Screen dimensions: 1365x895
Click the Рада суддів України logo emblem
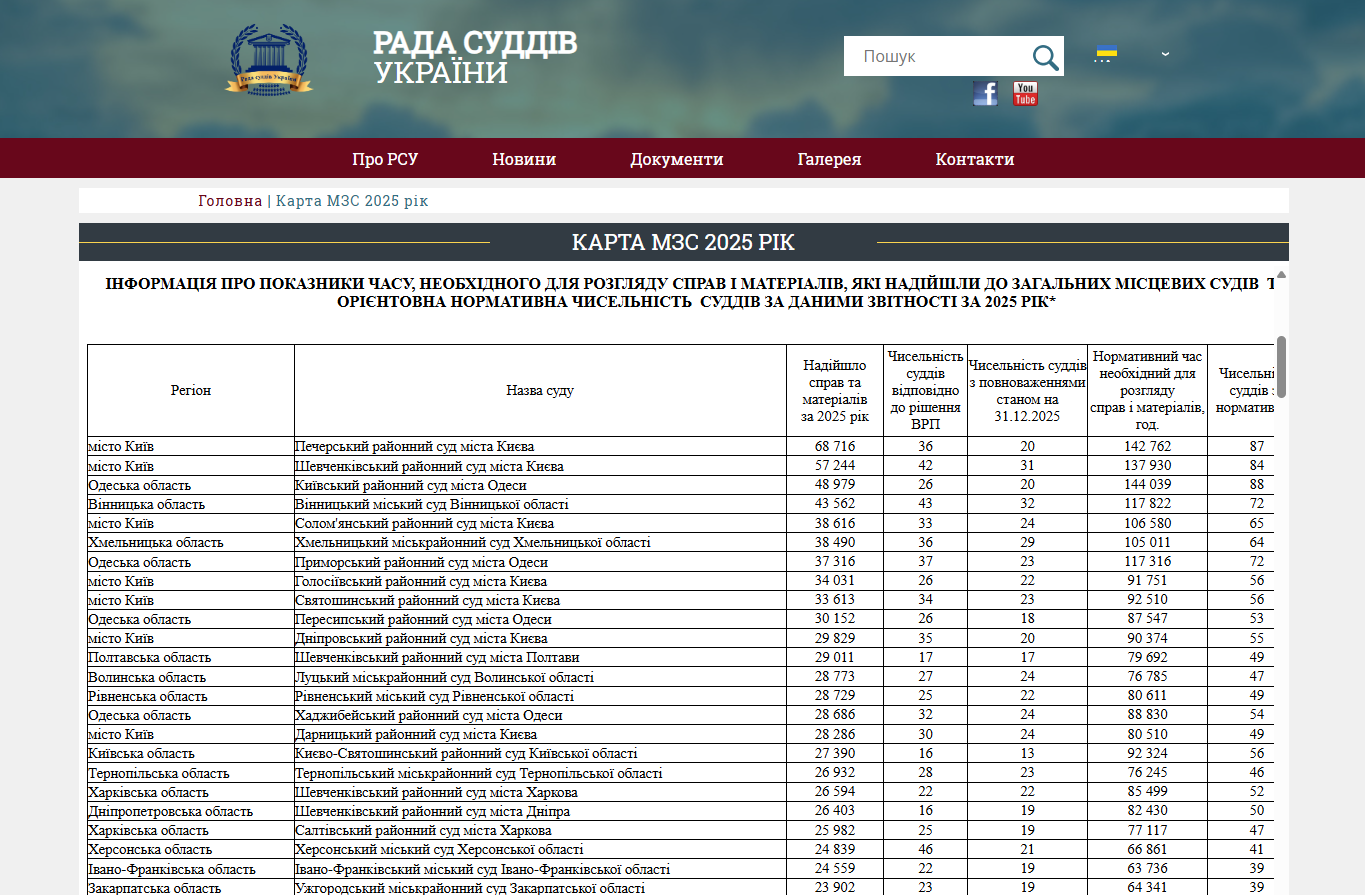[x=269, y=59]
